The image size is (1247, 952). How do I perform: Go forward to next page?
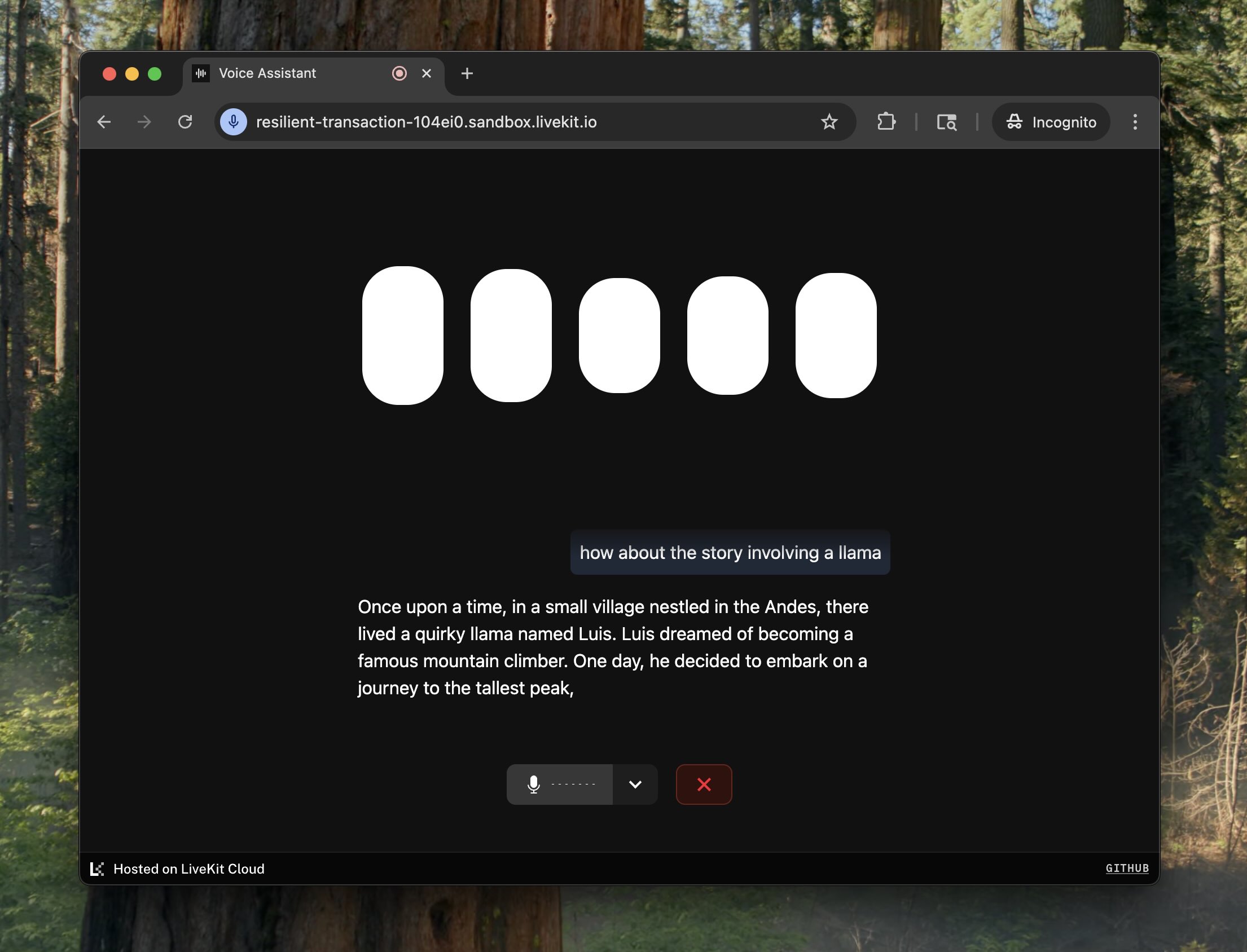(x=144, y=122)
